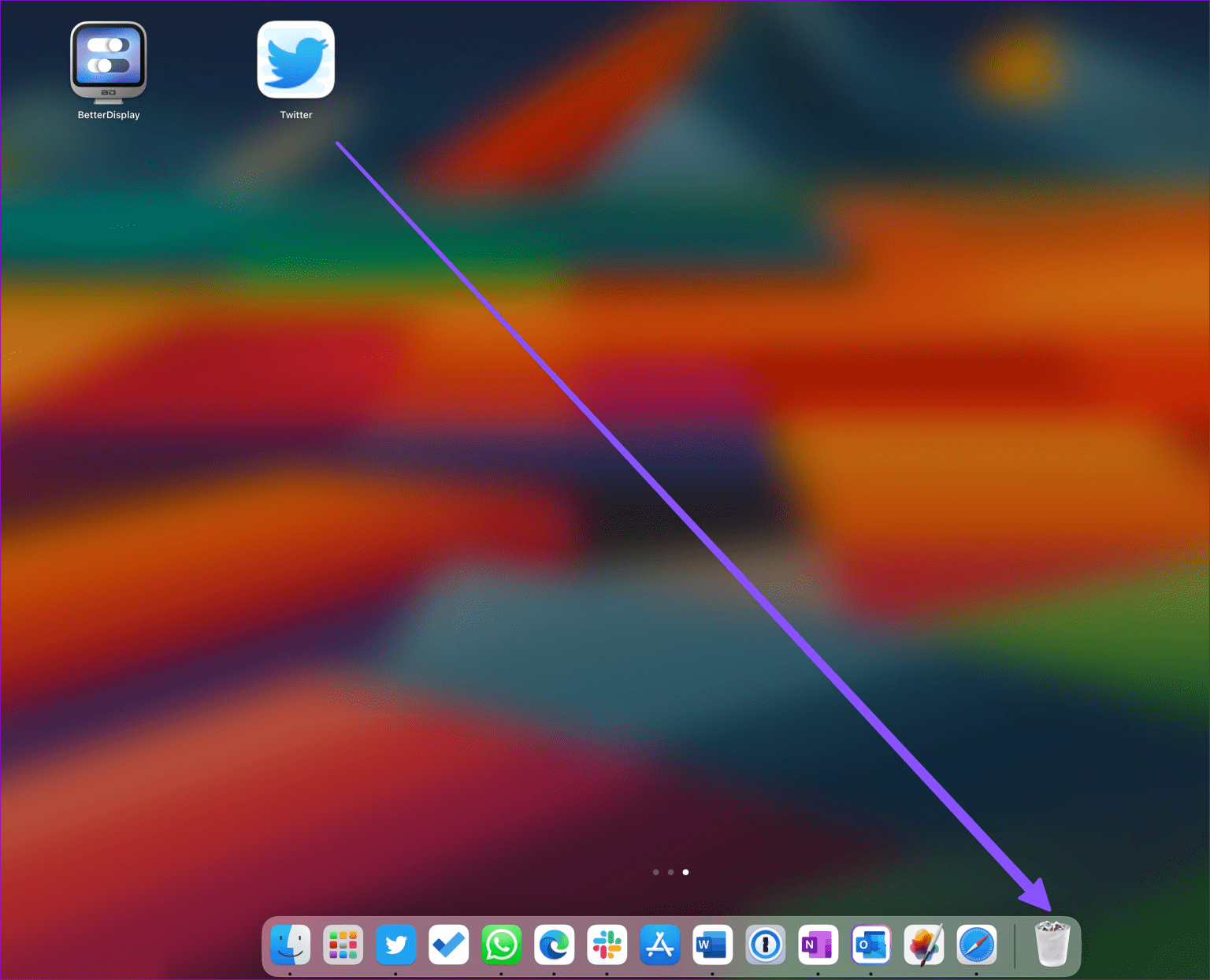Open Microsoft To Do checkmark app in Dock
Image resolution: width=1210 pixels, height=980 pixels.
(448, 945)
